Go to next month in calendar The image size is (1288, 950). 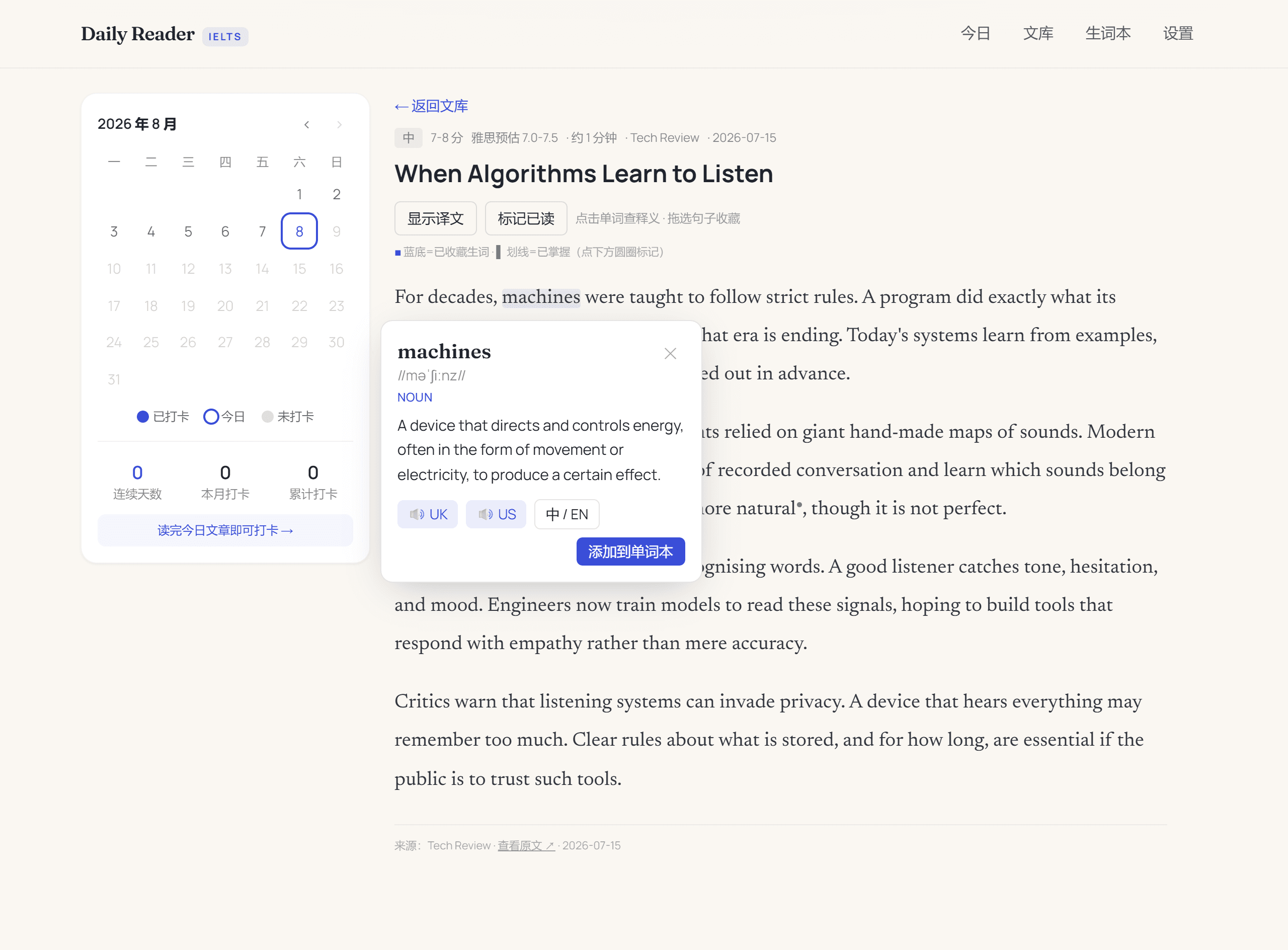pos(339,125)
